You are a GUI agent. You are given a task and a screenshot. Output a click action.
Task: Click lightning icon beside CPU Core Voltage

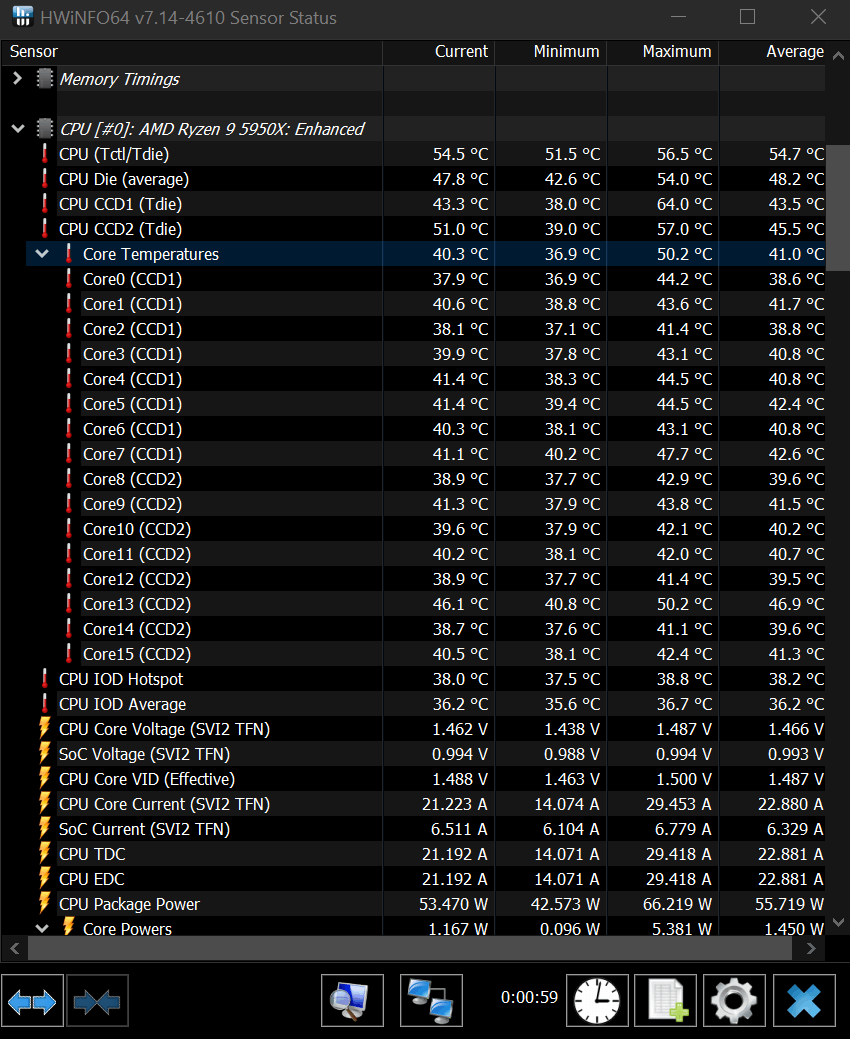pyautogui.click(x=44, y=728)
